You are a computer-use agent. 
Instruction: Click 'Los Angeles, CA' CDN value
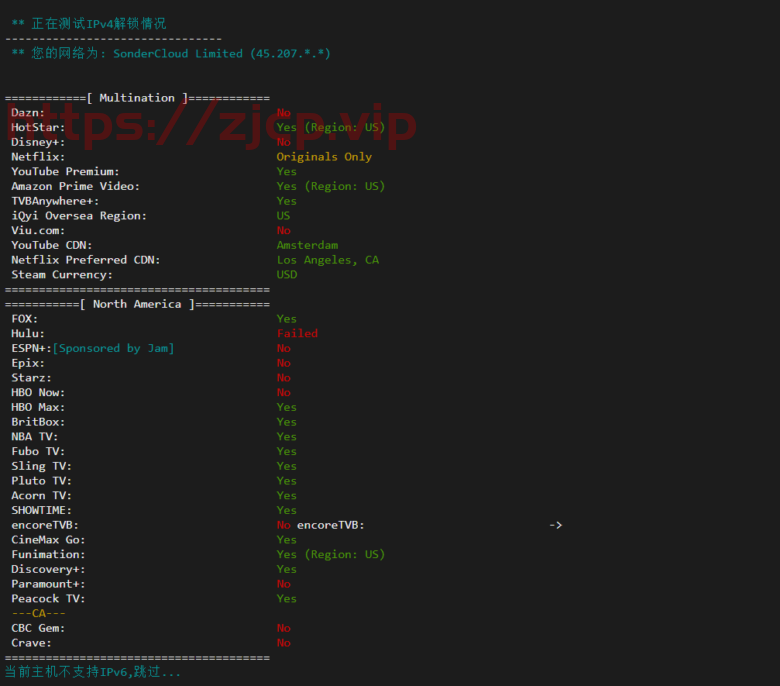(x=328, y=260)
